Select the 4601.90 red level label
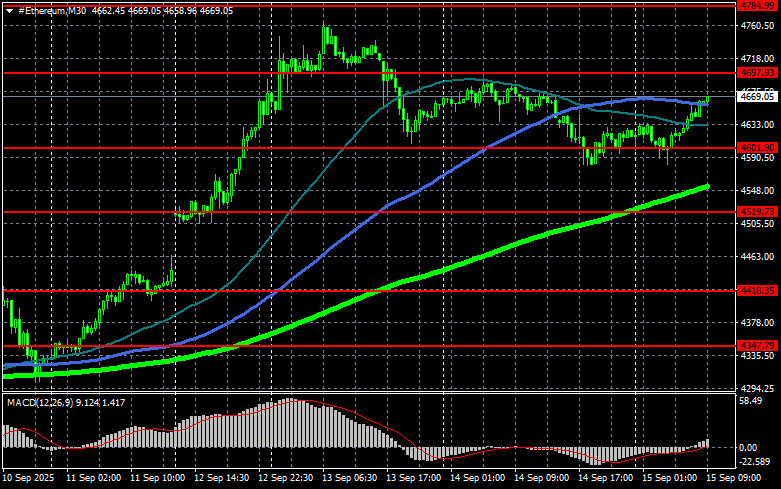Screen dimensions: 781x489 click(x=757, y=148)
